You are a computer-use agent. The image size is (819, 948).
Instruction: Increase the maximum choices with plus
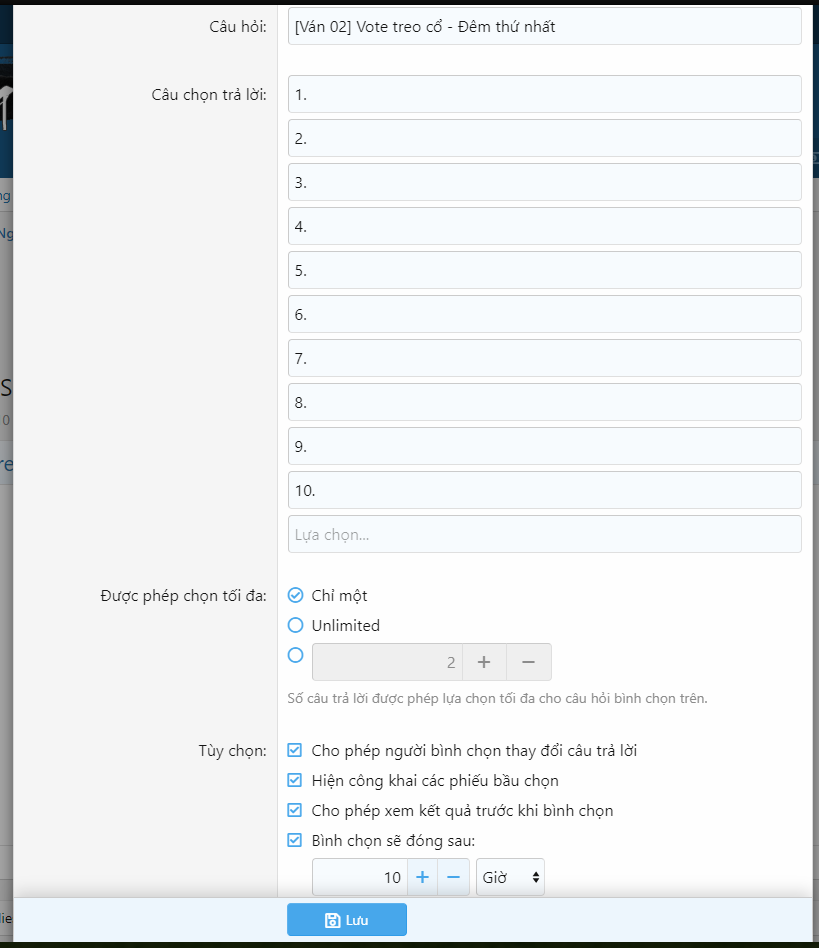pos(484,662)
